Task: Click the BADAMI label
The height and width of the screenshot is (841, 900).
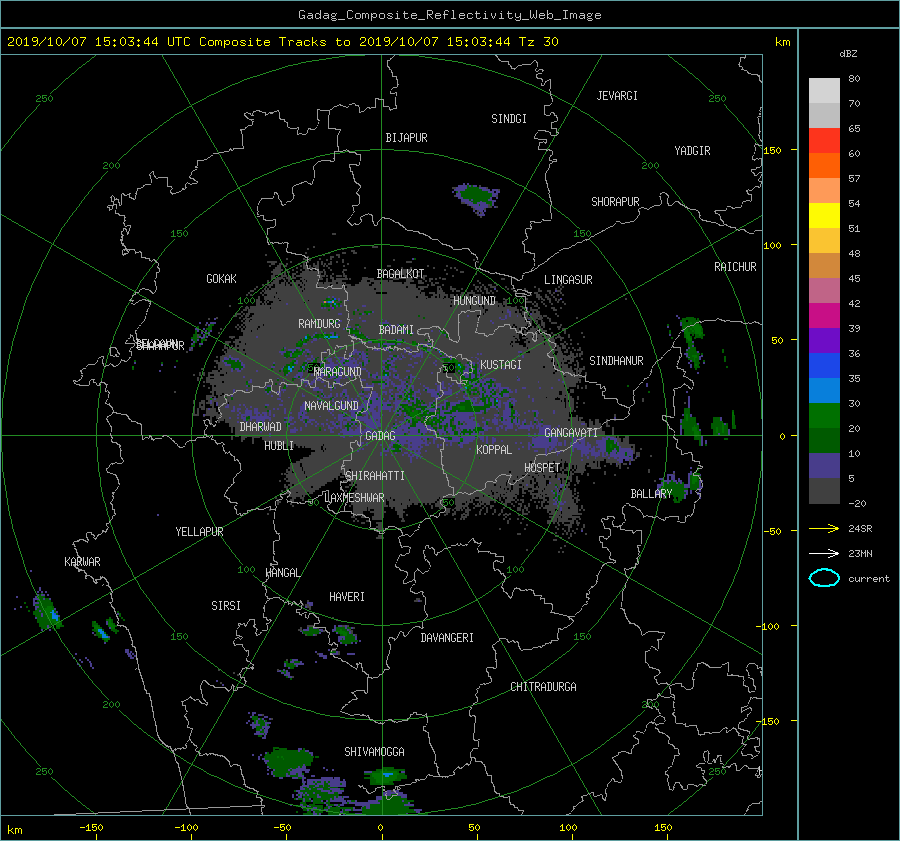Action: click(x=396, y=330)
